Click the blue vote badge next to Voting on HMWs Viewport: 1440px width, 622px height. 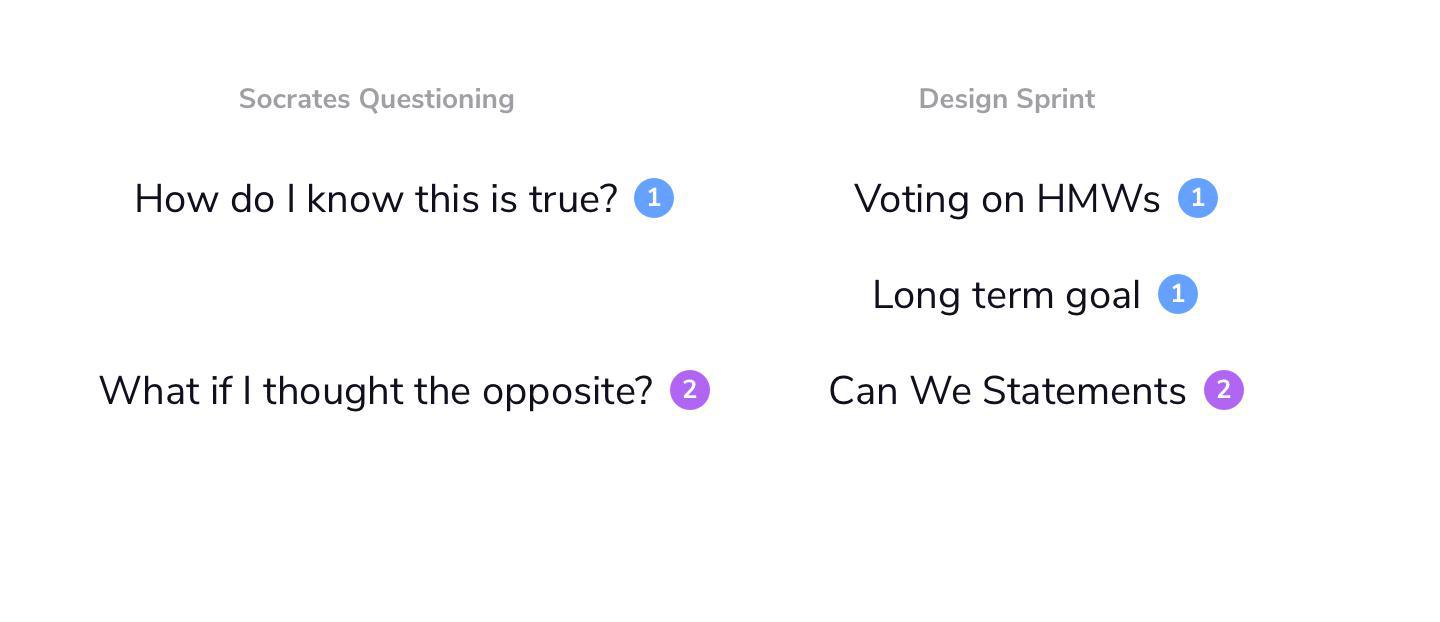(1198, 198)
